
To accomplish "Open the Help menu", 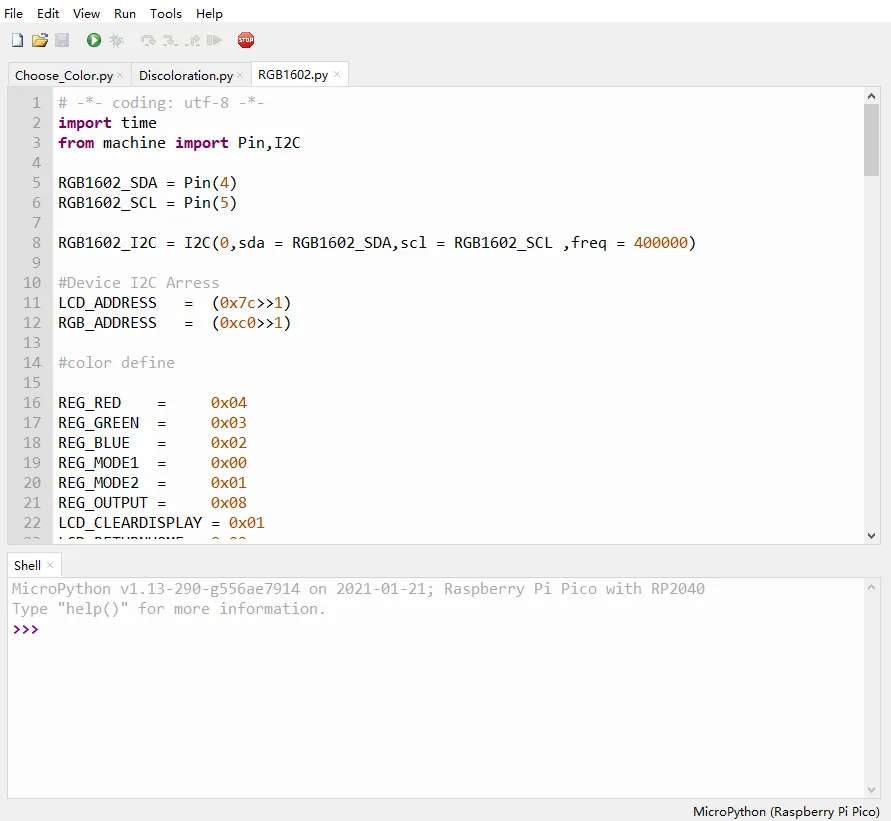I will (209, 14).
